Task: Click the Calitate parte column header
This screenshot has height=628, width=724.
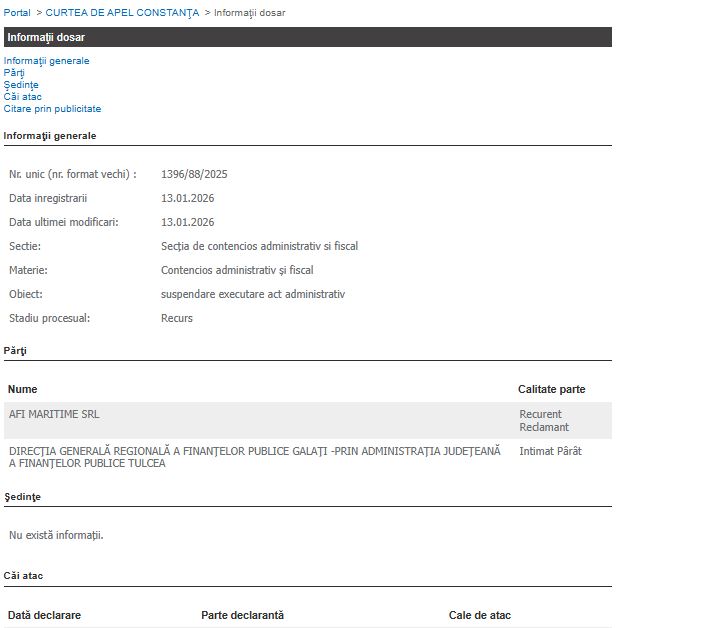Action: click(x=551, y=389)
